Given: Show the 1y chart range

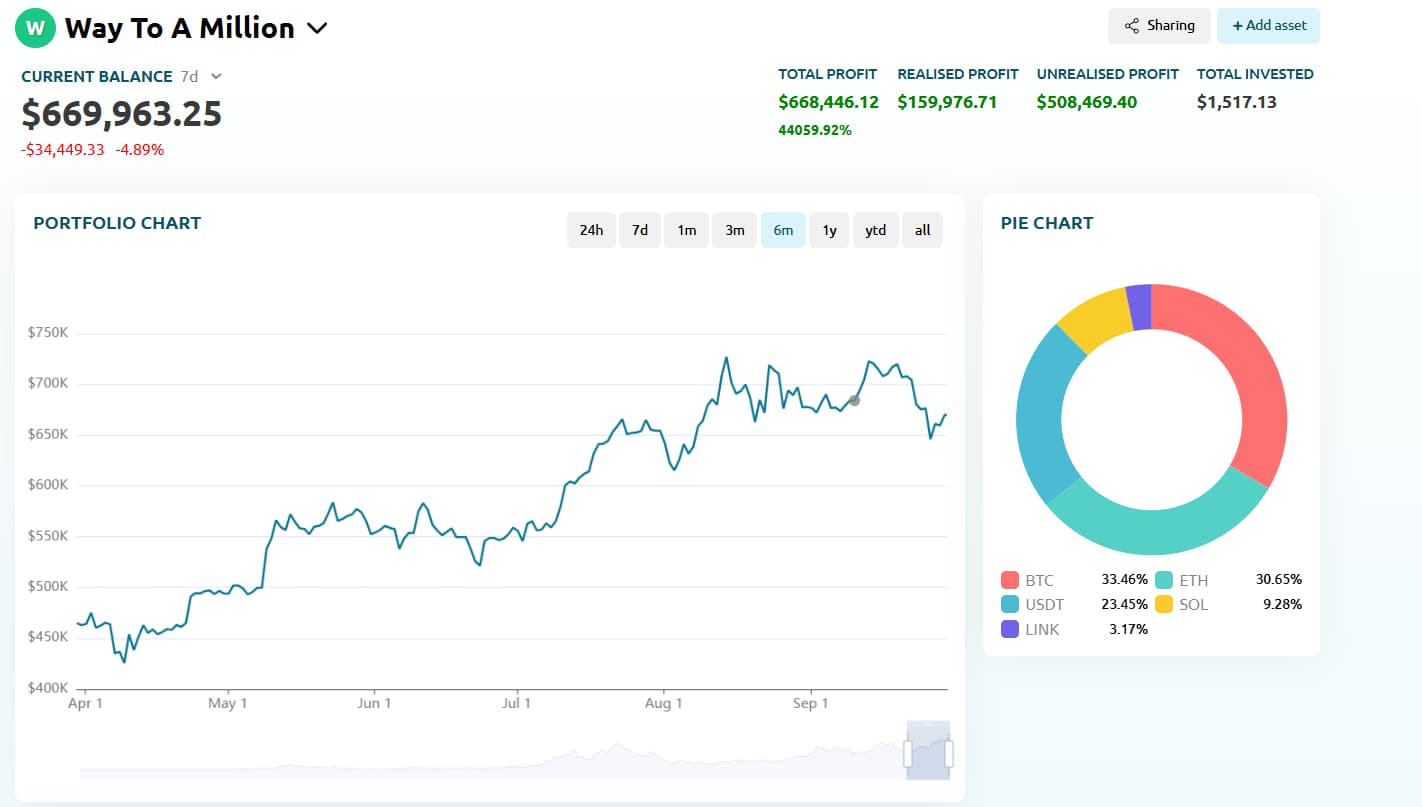Looking at the screenshot, I should click(829, 230).
